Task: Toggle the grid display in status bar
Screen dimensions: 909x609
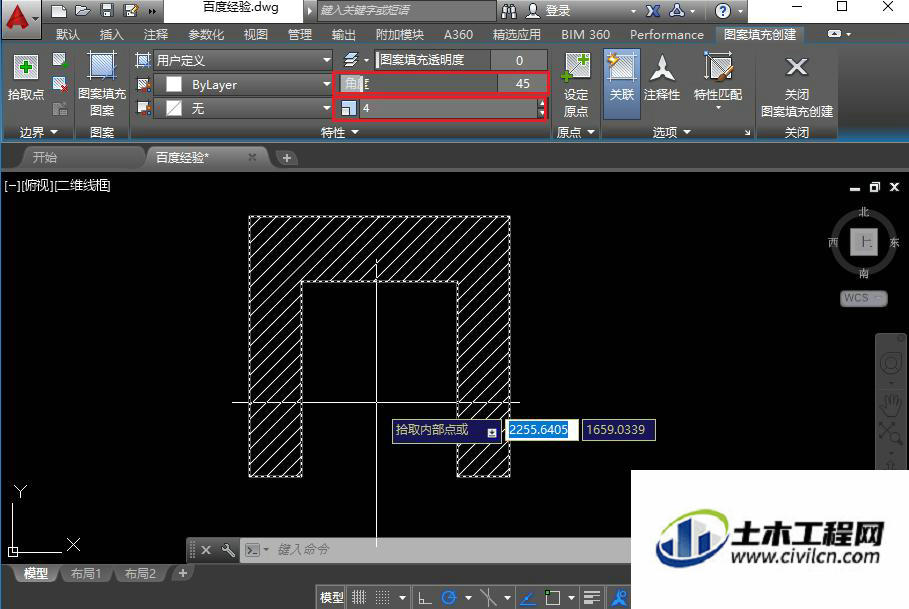Action: 359,597
